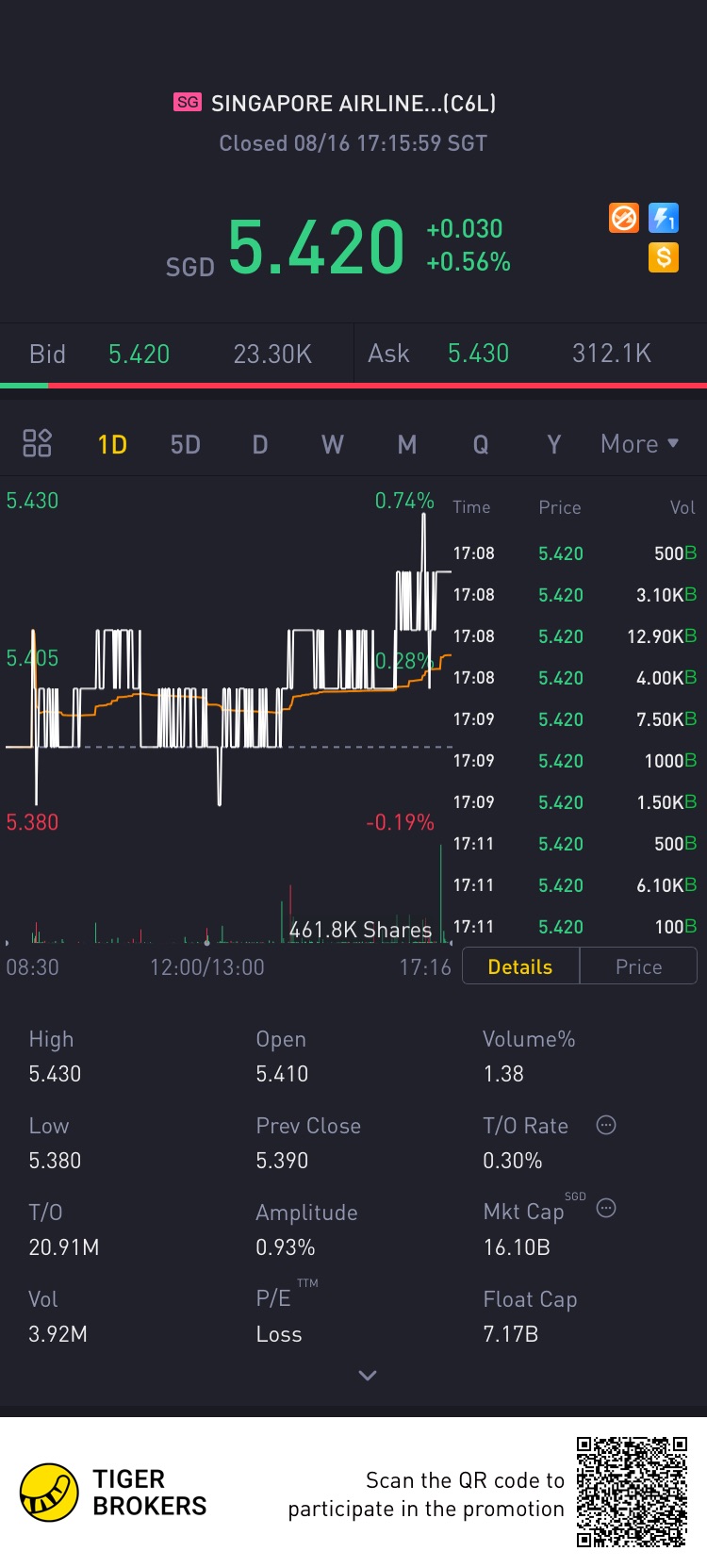Tap the Mkt Cap info icon

[x=606, y=1208]
